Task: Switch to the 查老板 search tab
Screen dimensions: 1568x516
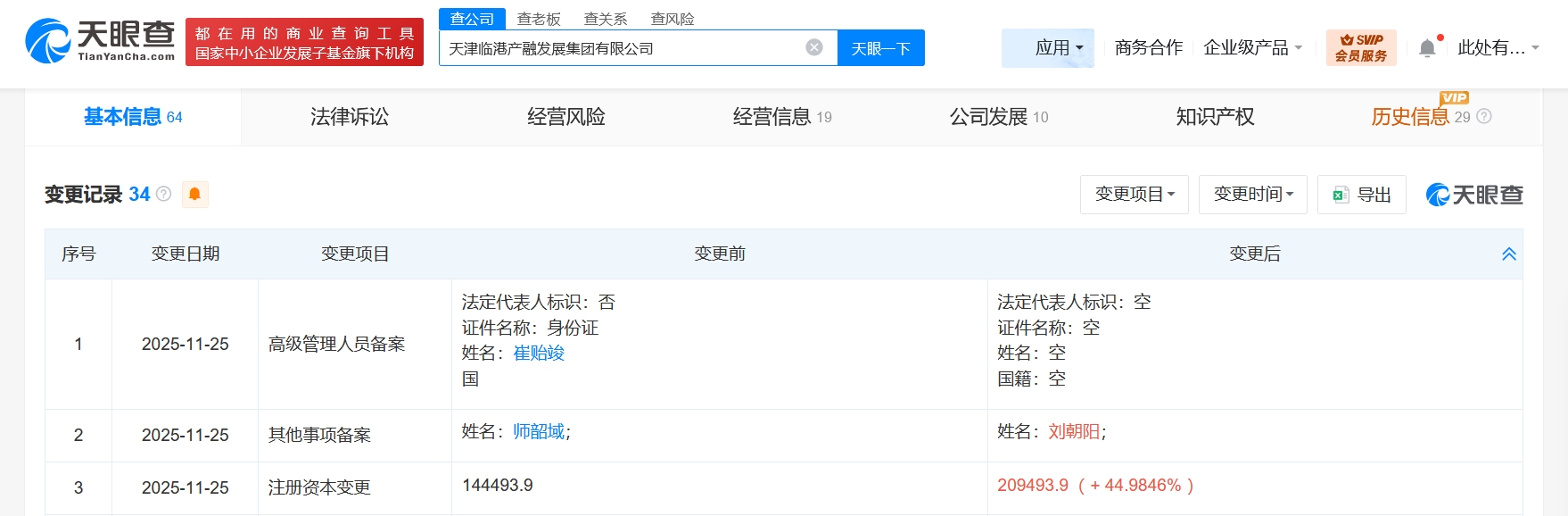Action: coord(539,19)
